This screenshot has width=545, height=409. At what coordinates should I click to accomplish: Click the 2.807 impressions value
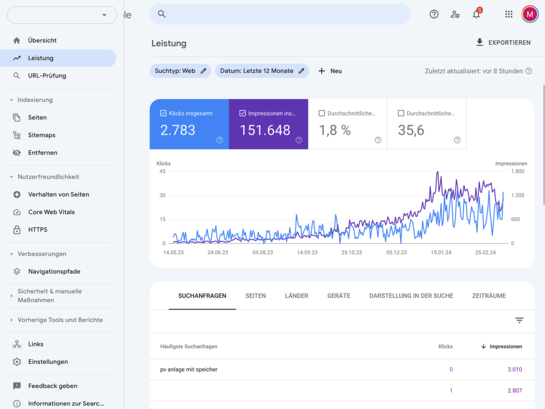(x=515, y=391)
